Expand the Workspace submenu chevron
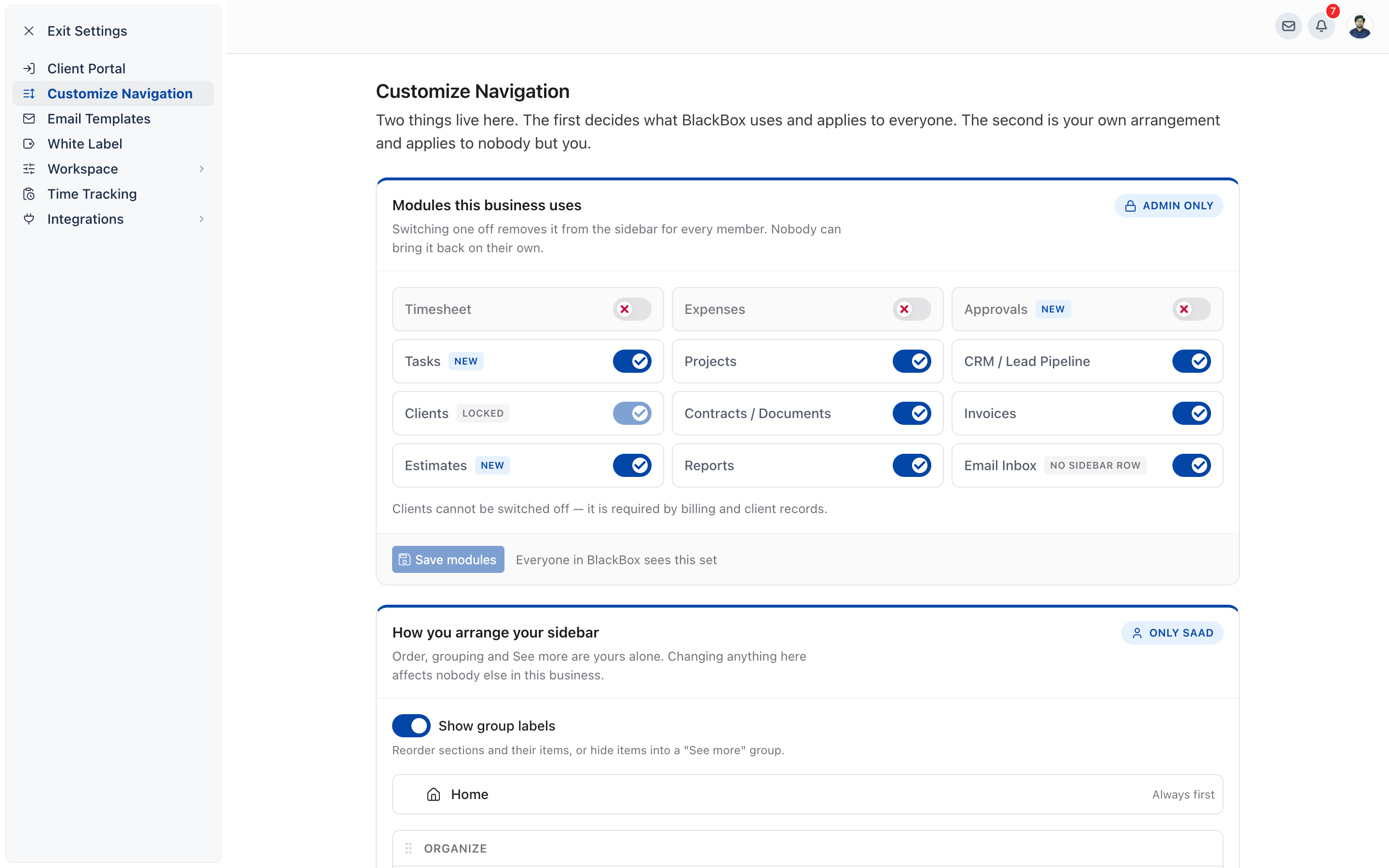Image resolution: width=1389 pixels, height=868 pixels. tap(202, 169)
